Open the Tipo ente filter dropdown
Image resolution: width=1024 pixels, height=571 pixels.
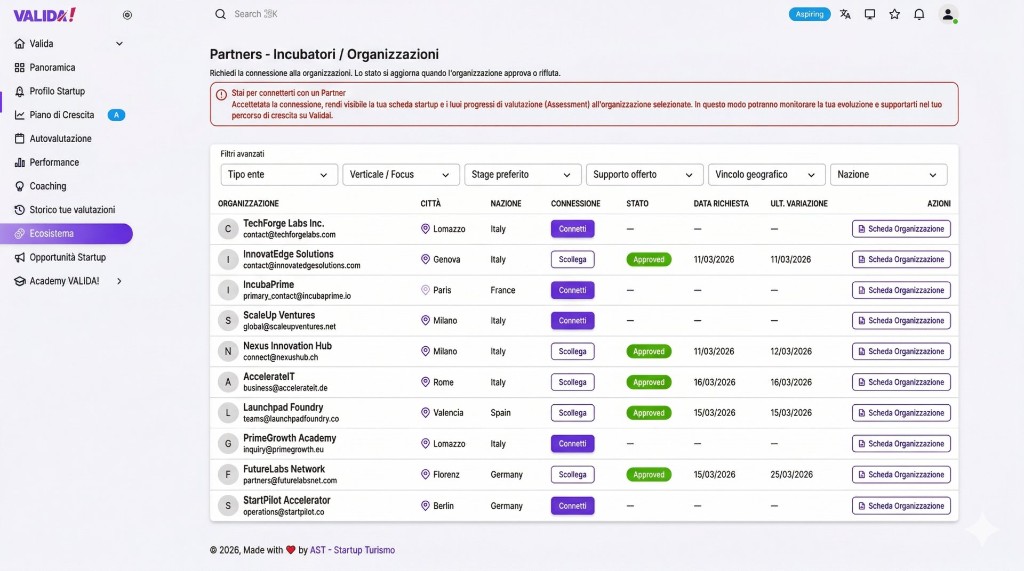click(x=279, y=175)
